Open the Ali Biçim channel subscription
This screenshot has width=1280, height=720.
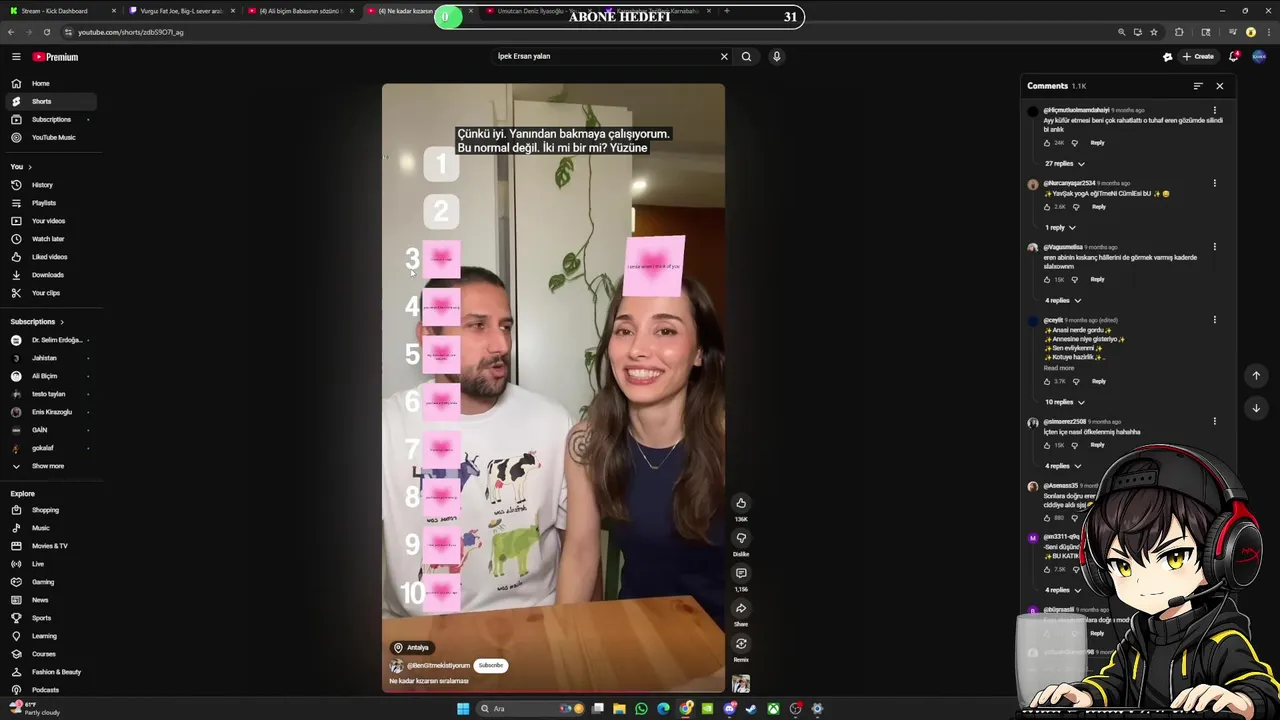click(x=50, y=376)
